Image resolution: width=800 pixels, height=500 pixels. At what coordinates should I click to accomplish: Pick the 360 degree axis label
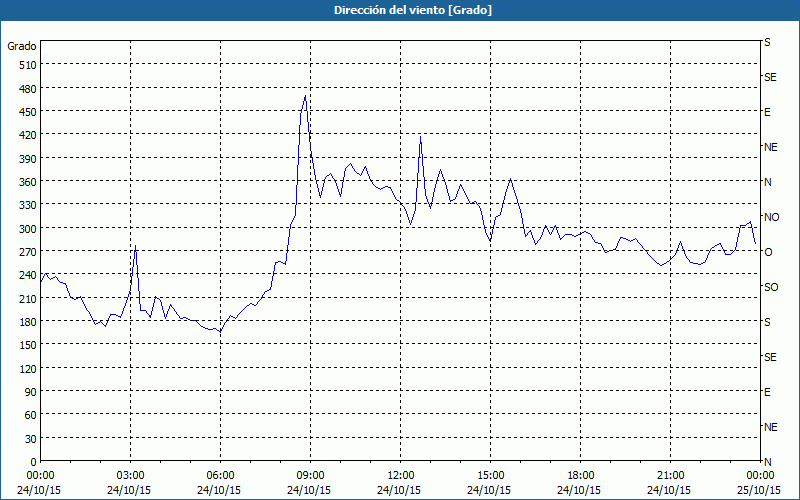tap(28, 182)
